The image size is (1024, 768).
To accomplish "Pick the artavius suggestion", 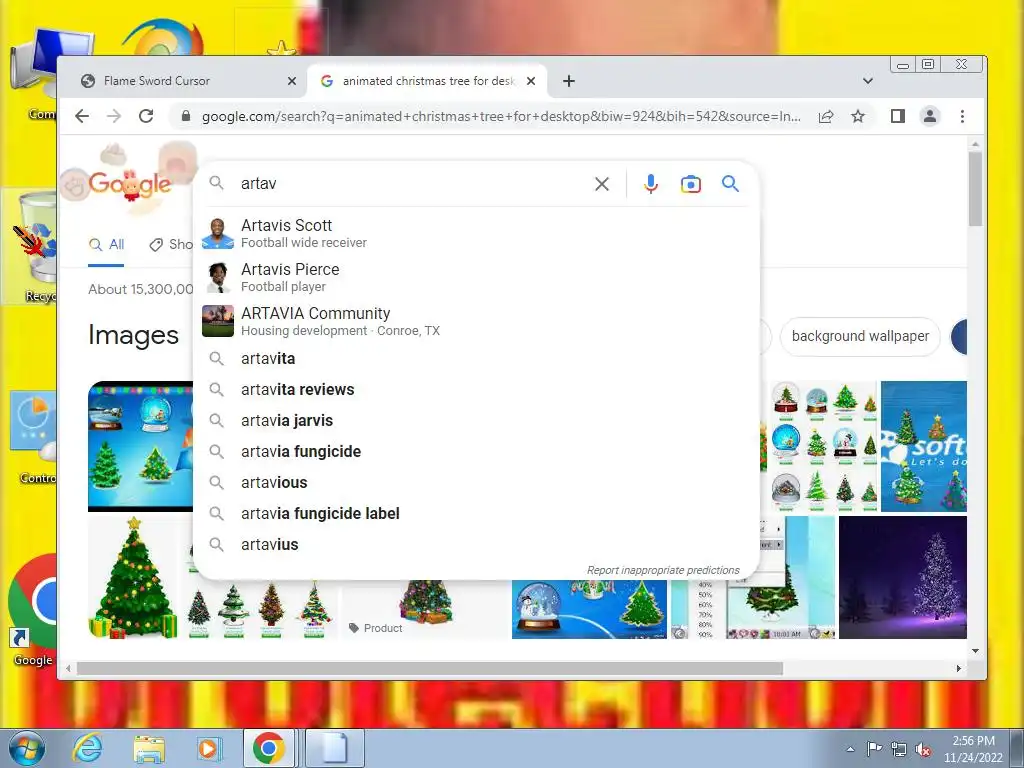I will (x=477, y=545).
